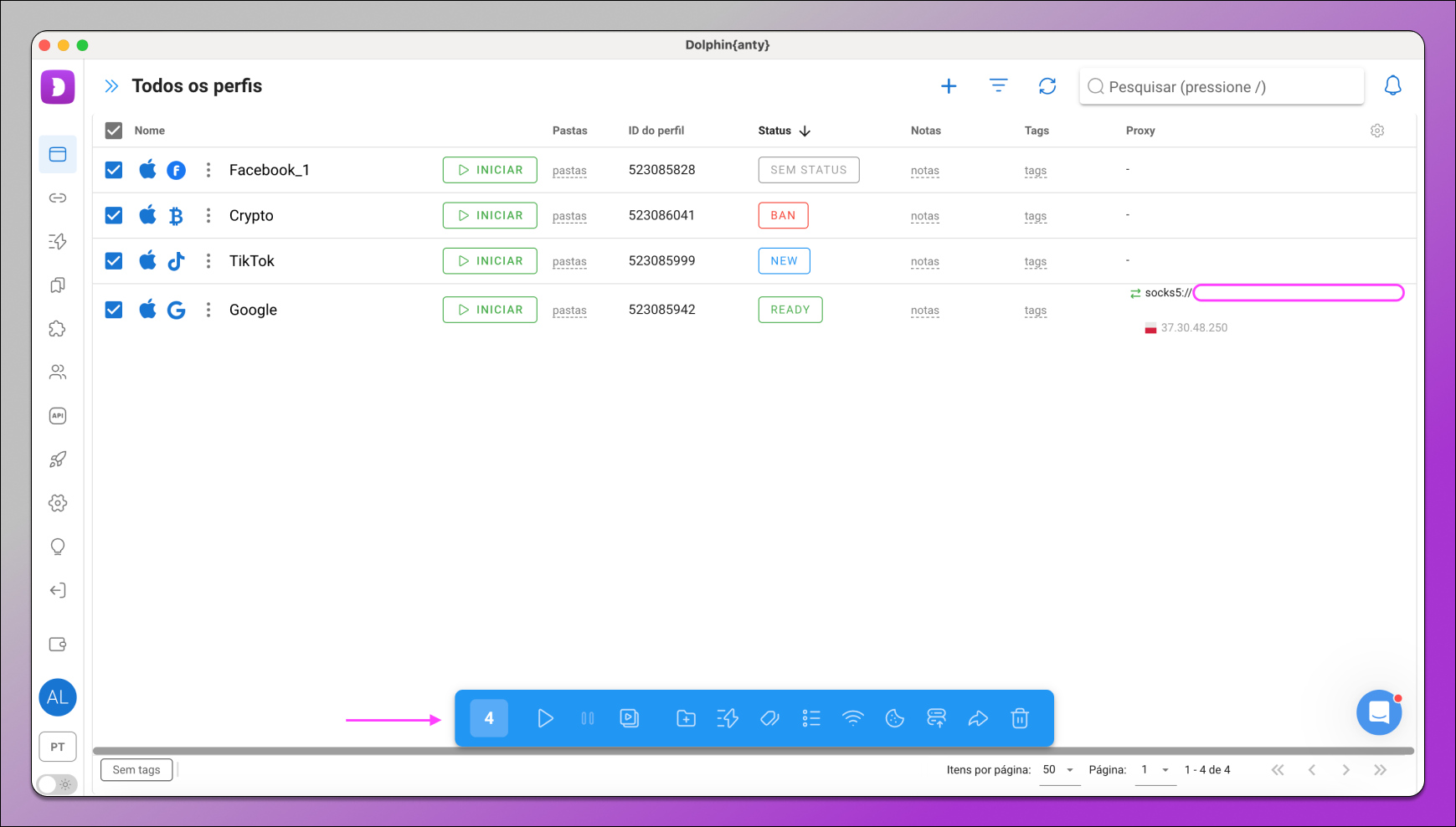Open the team users sidebar icon

tap(58, 372)
